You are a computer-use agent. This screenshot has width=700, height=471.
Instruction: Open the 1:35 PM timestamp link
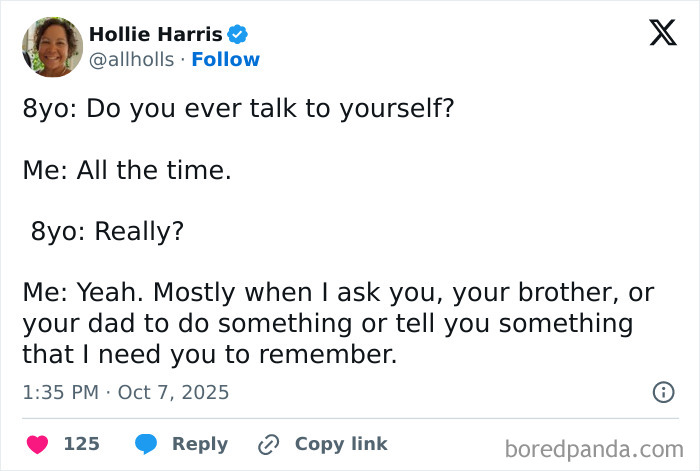[x=60, y=392]
